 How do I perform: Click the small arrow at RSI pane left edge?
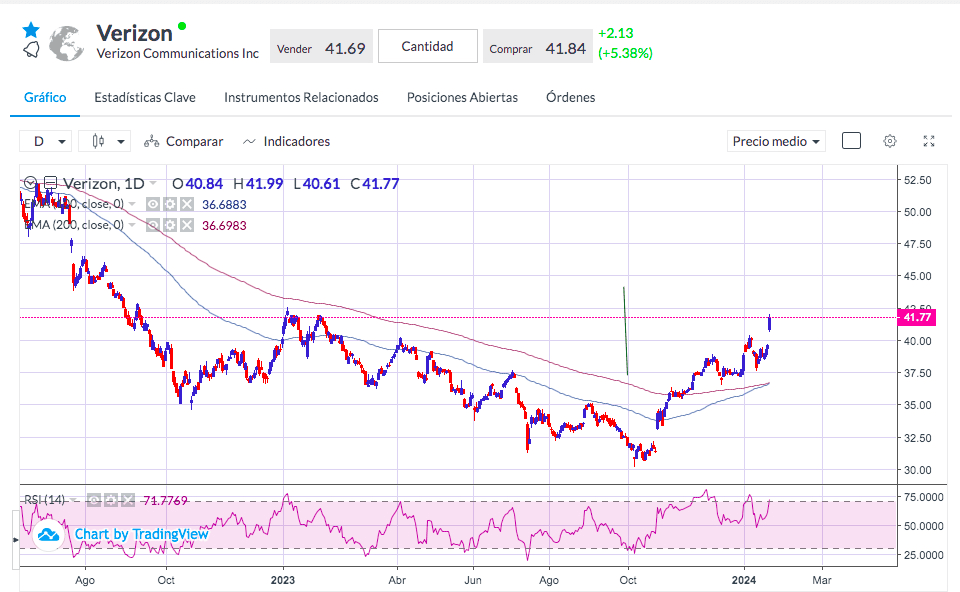click(x=16, y=539)
